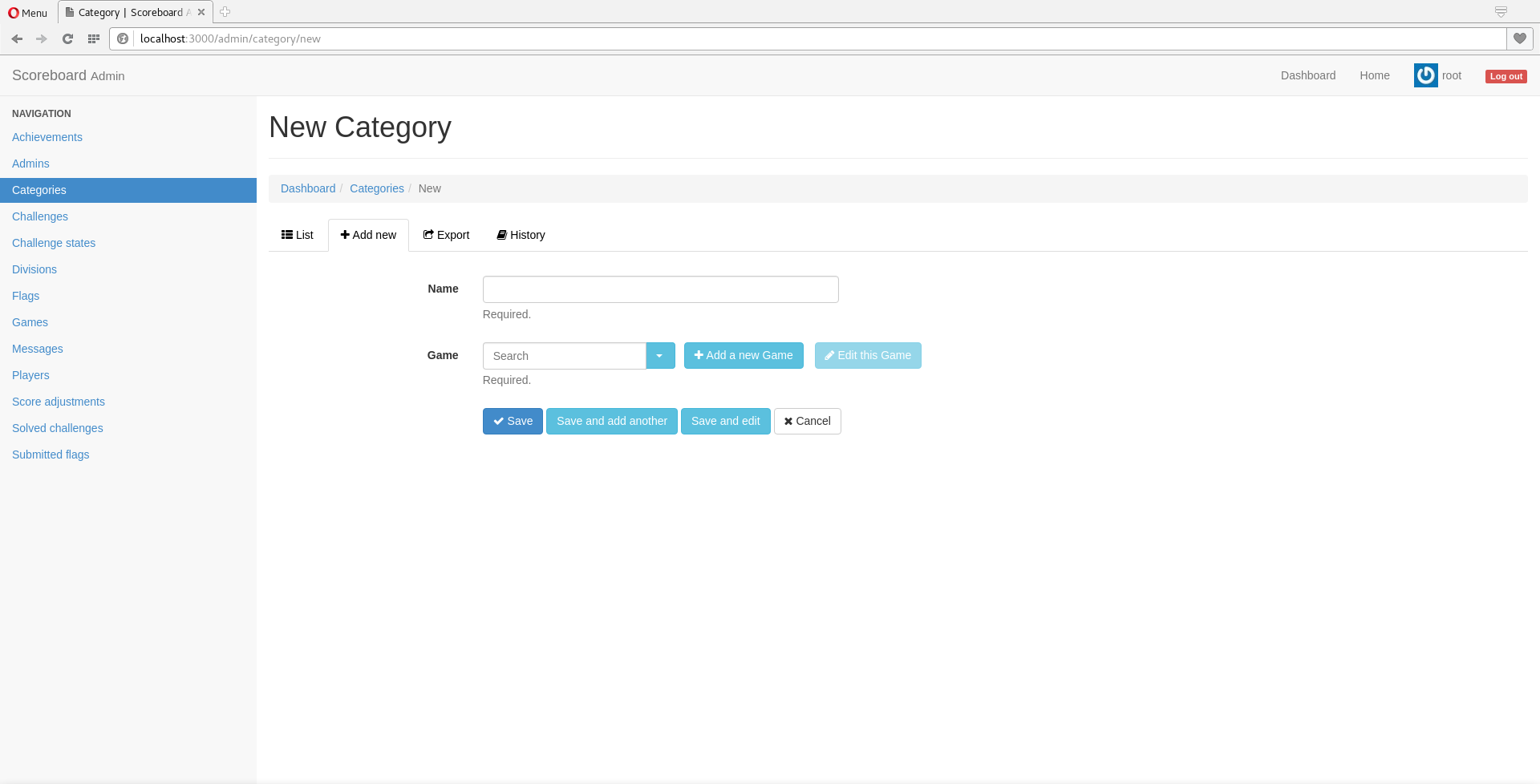This screenshot has height=784, width=1540.
Task: Click Save and edit button
Action: coord(726,421)
